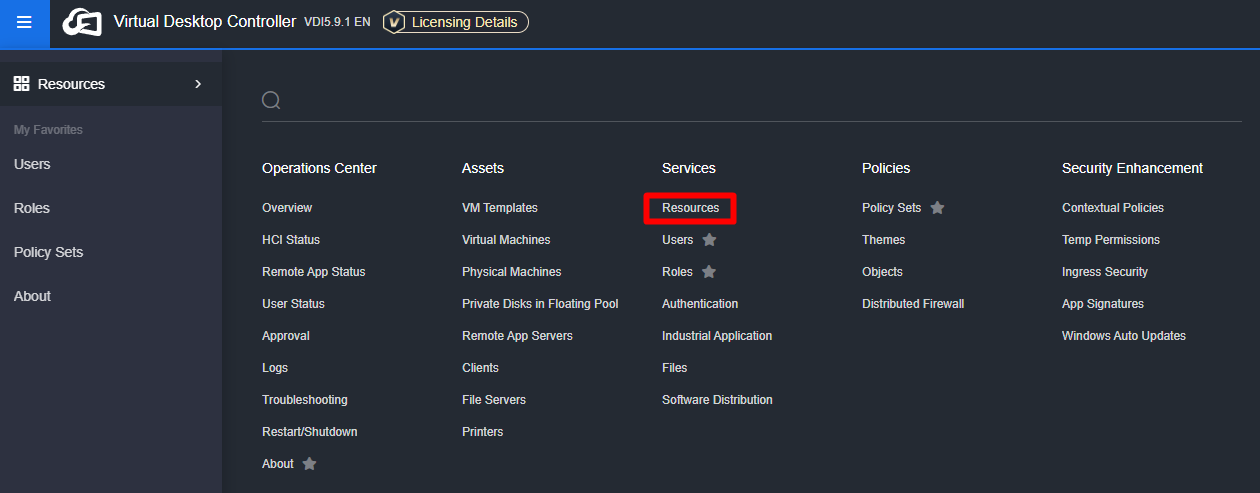Open HCI Status in Operations Center
This screenshot has width=1260, height=493.
tap(291, 240)
